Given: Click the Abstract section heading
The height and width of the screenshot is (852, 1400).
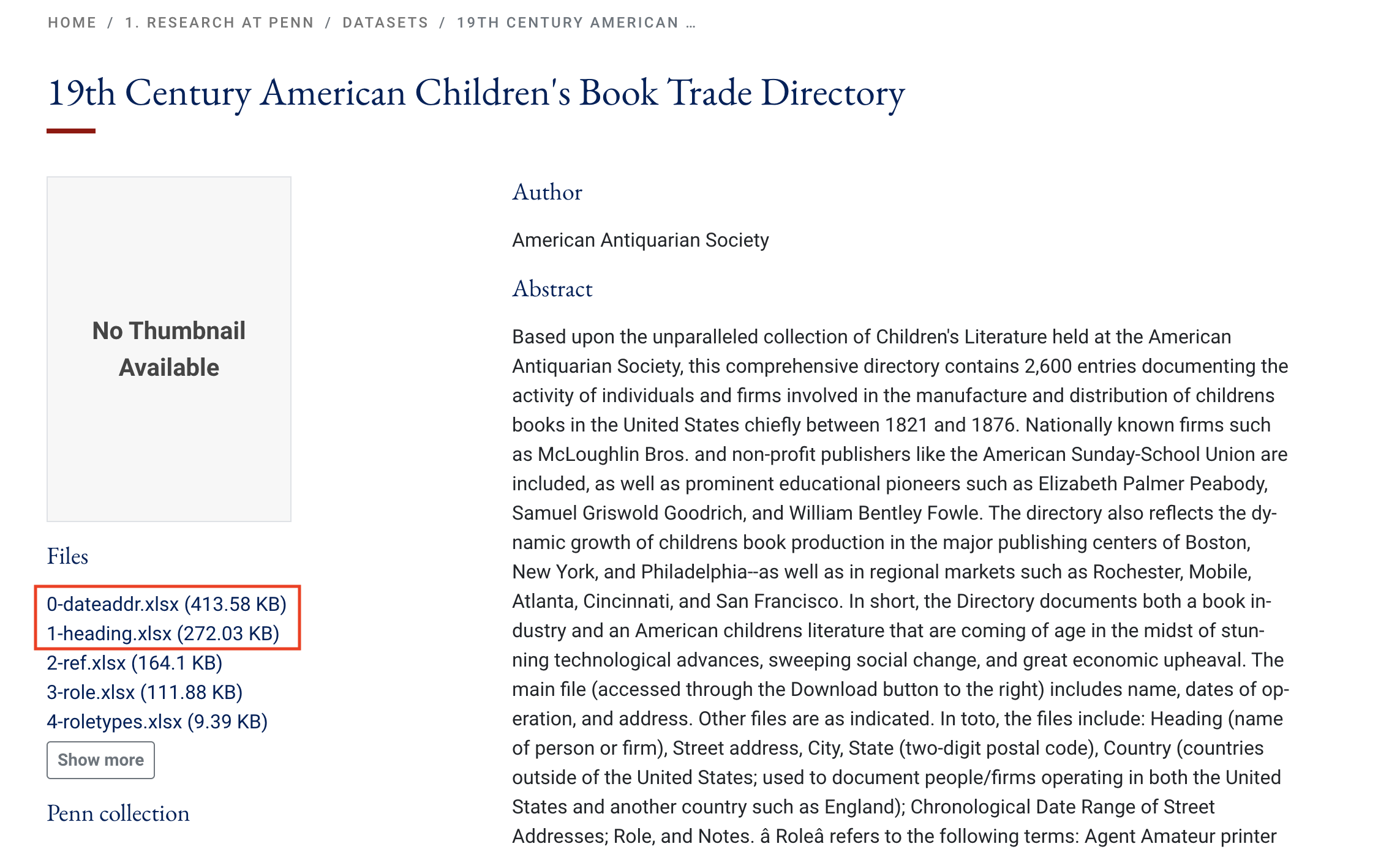Looking at the screenshot, I should click(552, 289).
